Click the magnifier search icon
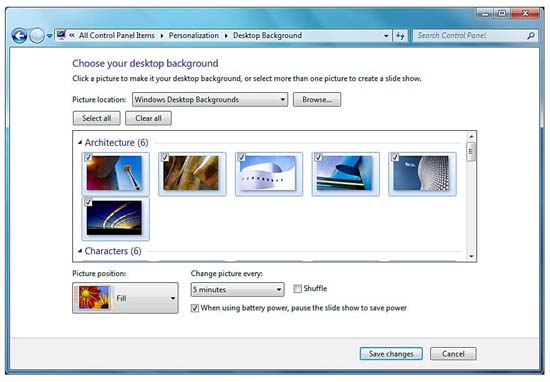550x382 pixels. [x=531, y=35]
